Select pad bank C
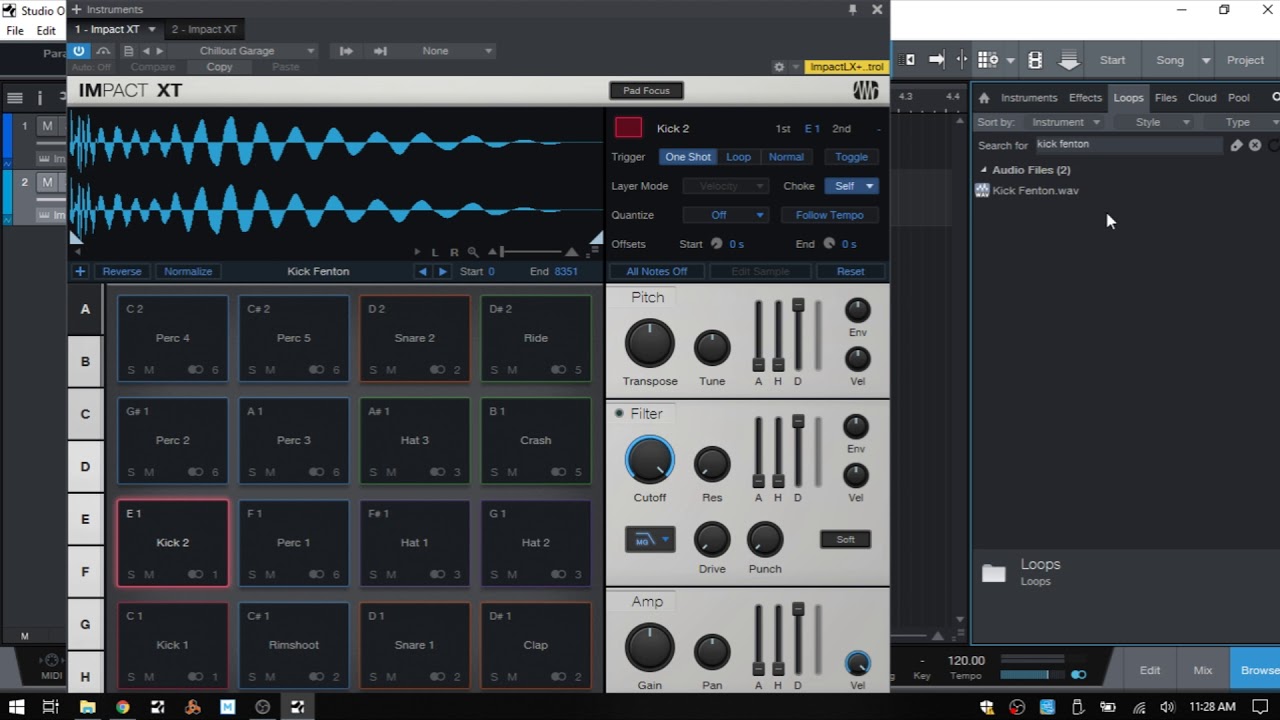This screenshot has height=720, width=1280. click(85, 414)
